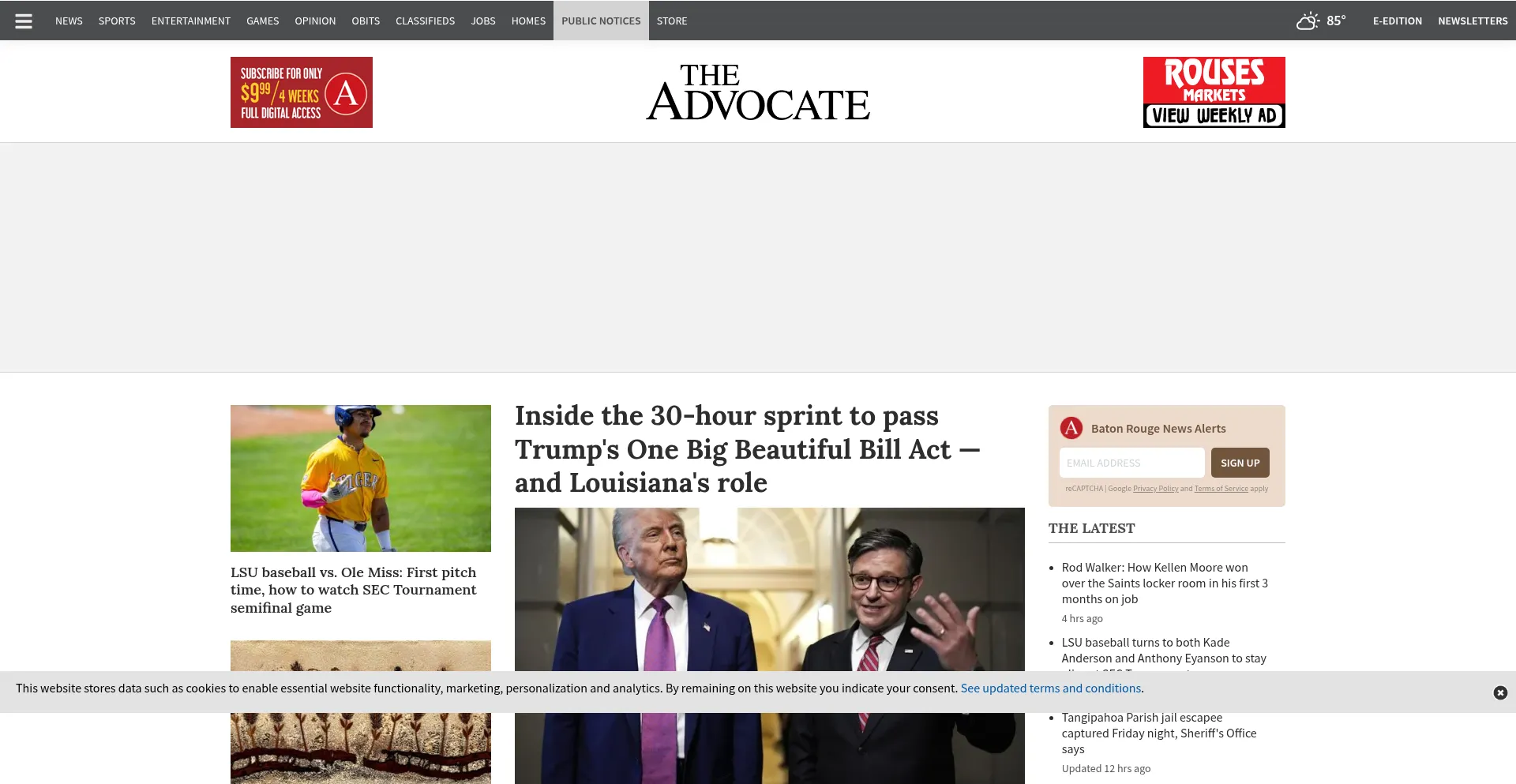
Task: Open the Trump and Mike Johnson photo
Action: pos(770,646)
